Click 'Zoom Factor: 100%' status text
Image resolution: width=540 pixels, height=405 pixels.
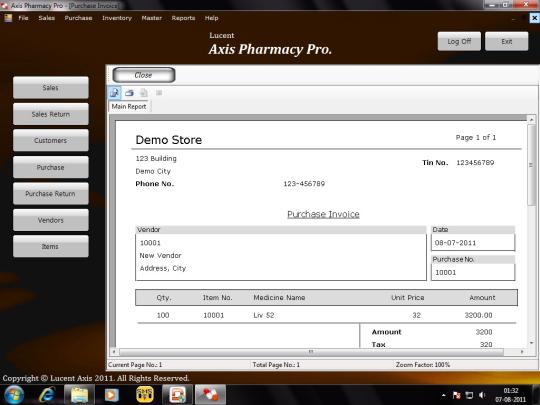(x=423, y=364)
